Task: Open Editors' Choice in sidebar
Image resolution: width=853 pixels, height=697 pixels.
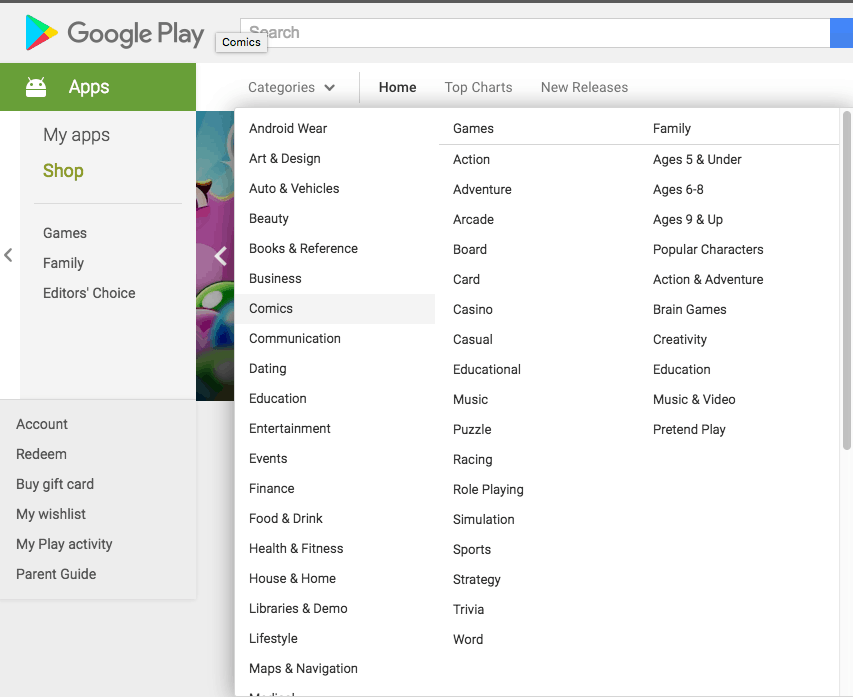Action: point(89,293)
